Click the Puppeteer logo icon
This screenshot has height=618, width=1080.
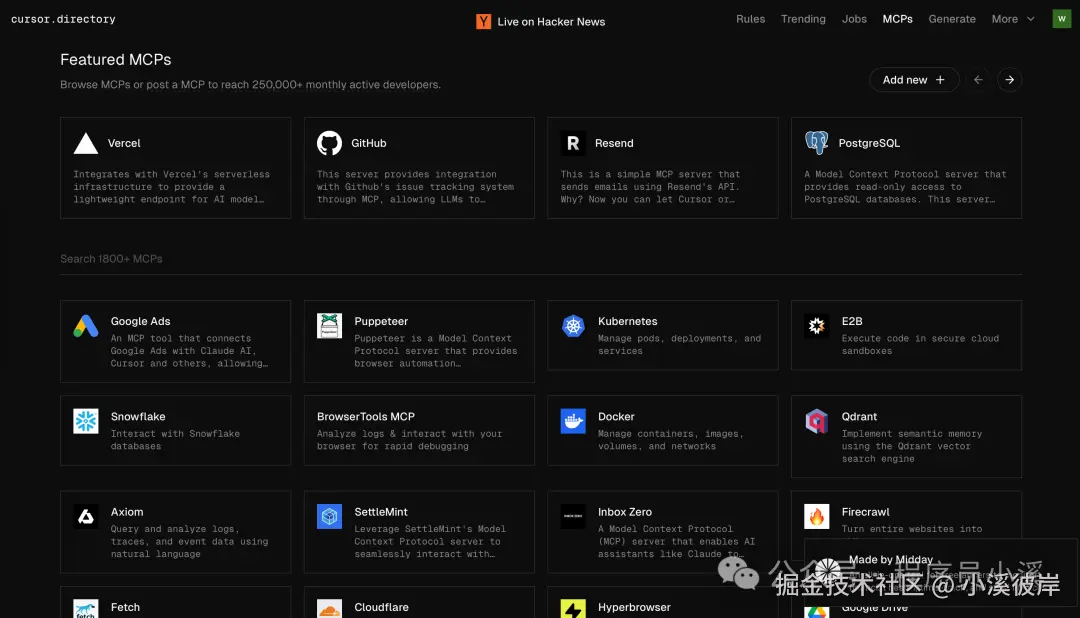coord(329,326)
